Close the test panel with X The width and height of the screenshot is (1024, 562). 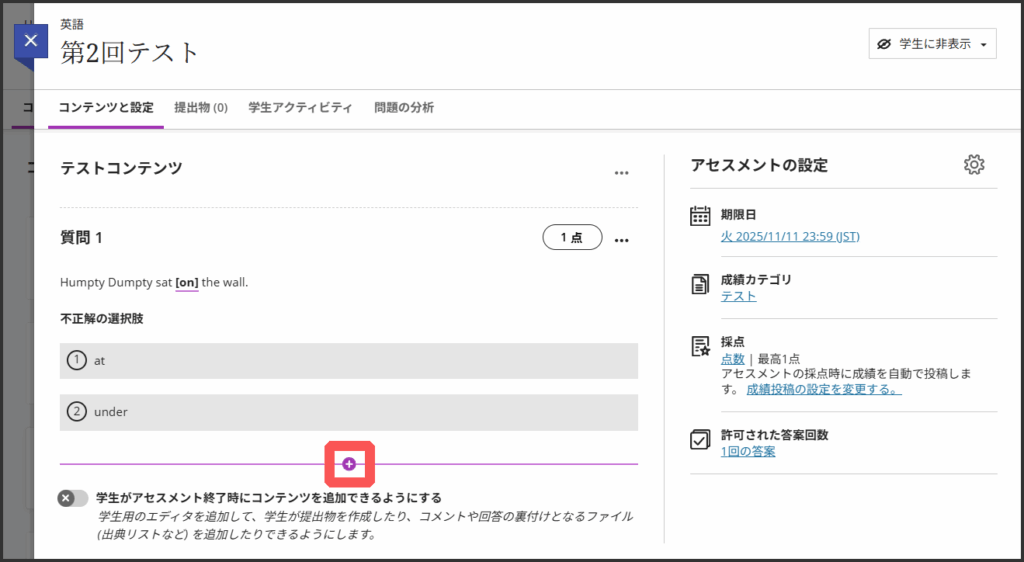point(31,41)
